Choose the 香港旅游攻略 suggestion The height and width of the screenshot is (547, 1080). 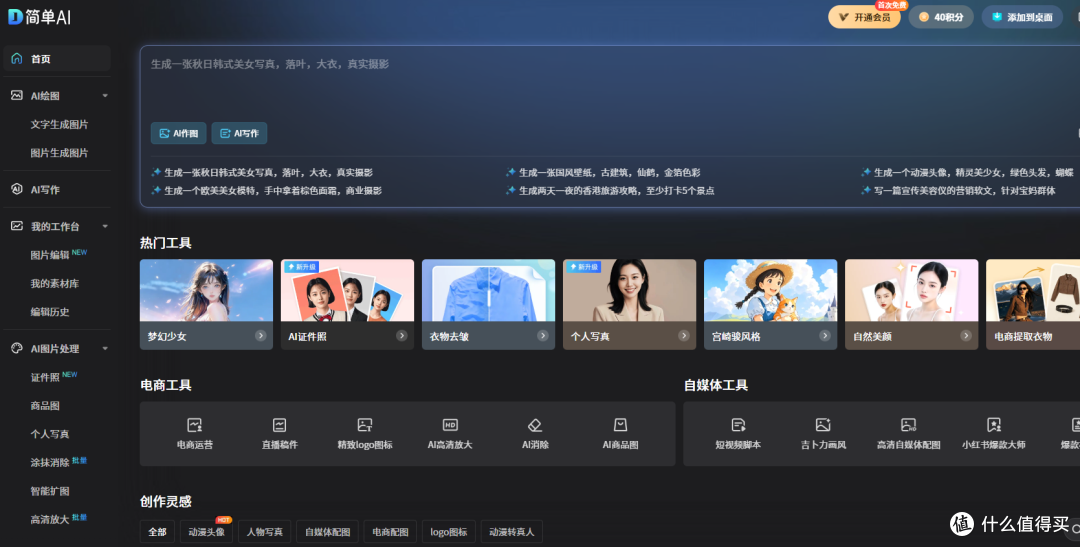[610, 190]
